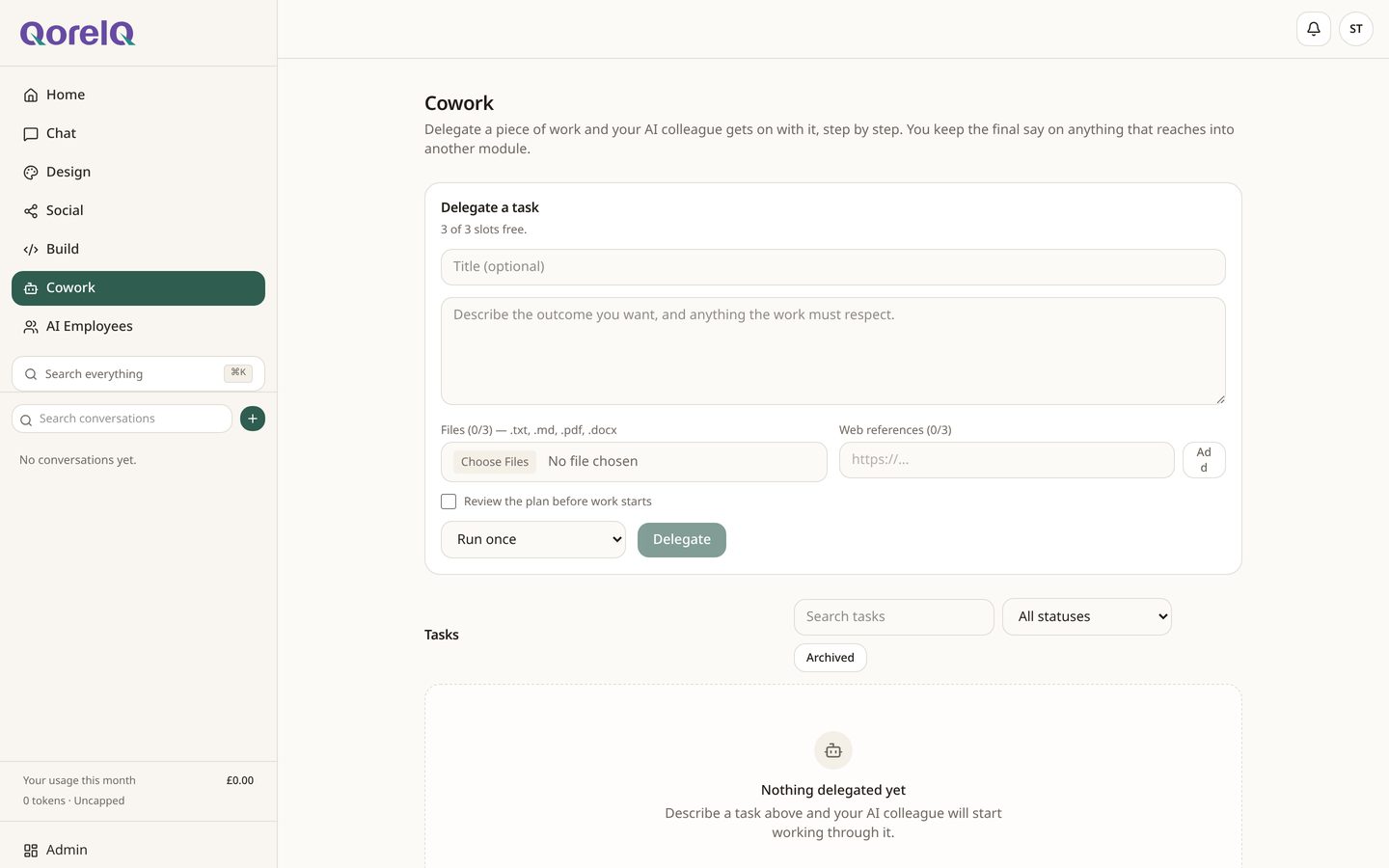Screen dimensions: 1389x868
Task: Open the Build module
Action: [138, 249]
